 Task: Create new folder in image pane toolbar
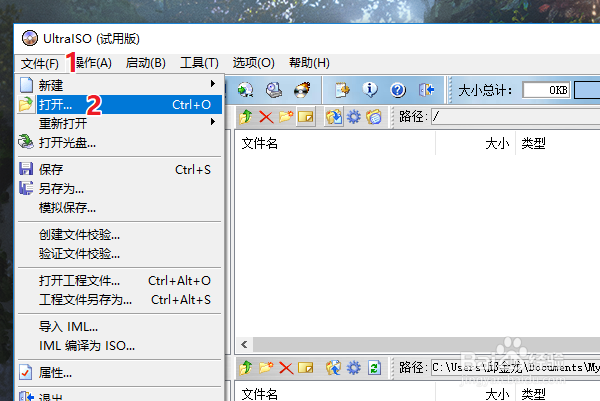pyautogui.click(x=286, y=117)
